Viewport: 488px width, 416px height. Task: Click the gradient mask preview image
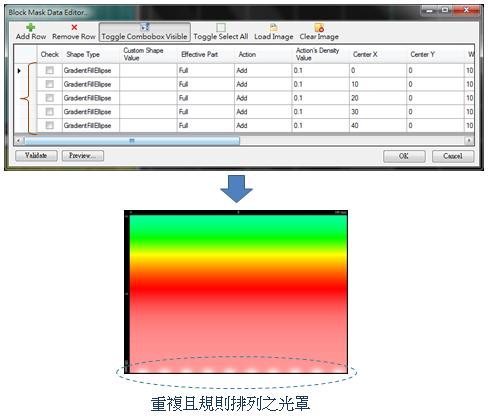(236, 292)
